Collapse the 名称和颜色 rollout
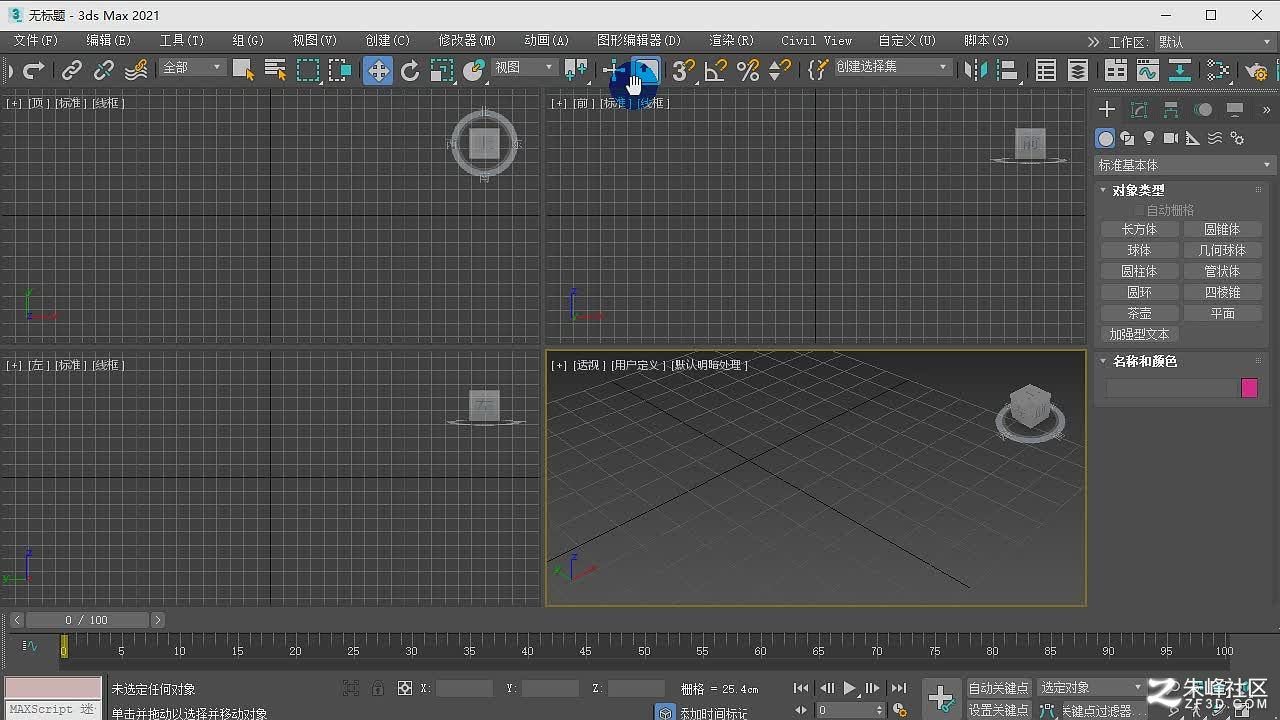This screenshot has width=1280, height=720. [x=1144, y=361]
